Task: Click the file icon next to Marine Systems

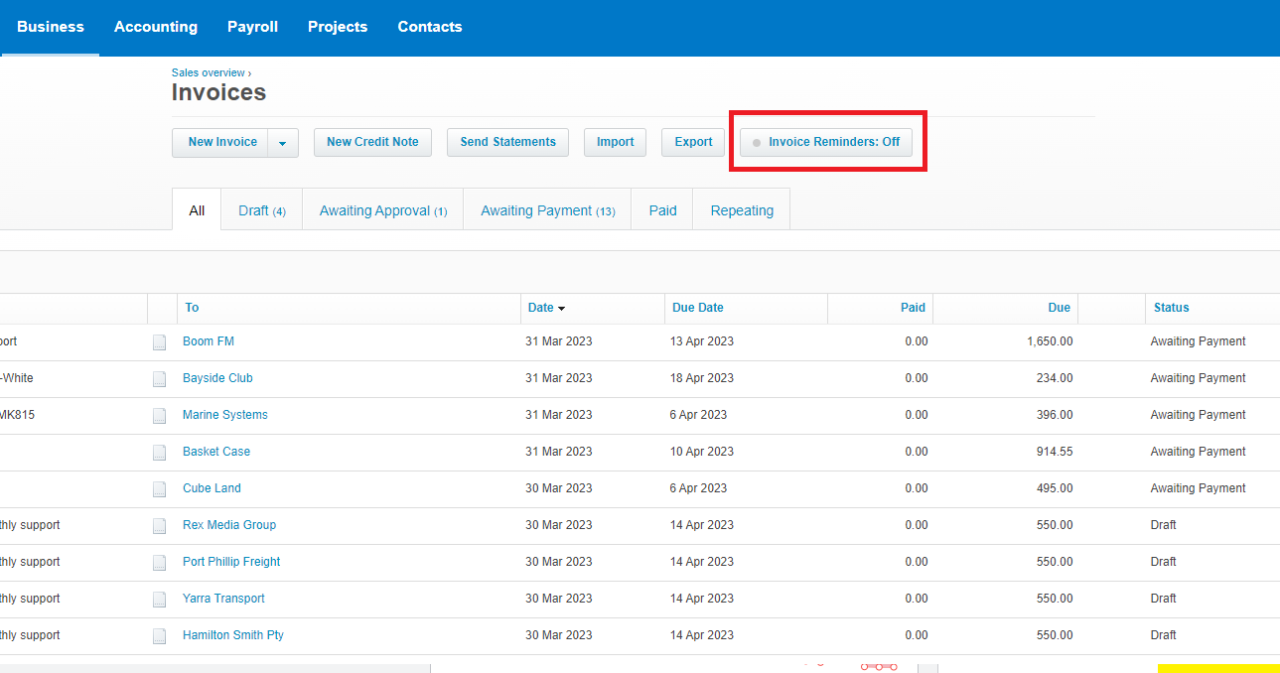Action: pyautogui.click(x=159, y=415)
